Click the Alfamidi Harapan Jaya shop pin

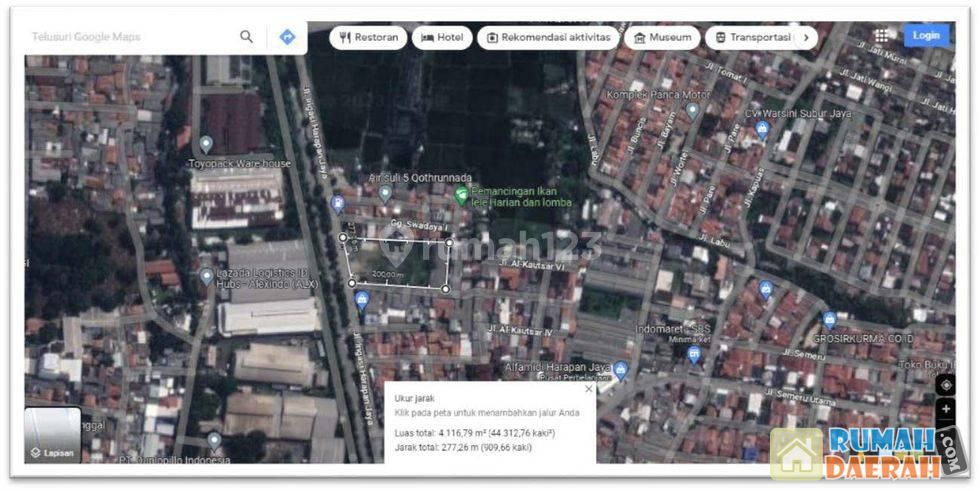pyautogui.click(x=620, y=370)
